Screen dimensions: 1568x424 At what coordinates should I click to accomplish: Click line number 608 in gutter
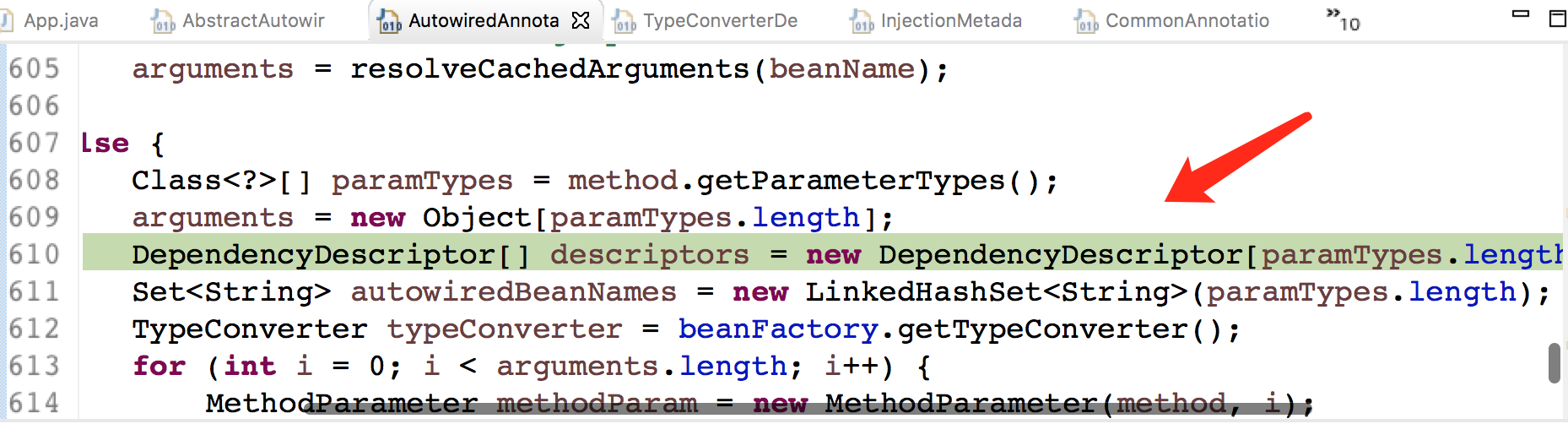[35, 180]
